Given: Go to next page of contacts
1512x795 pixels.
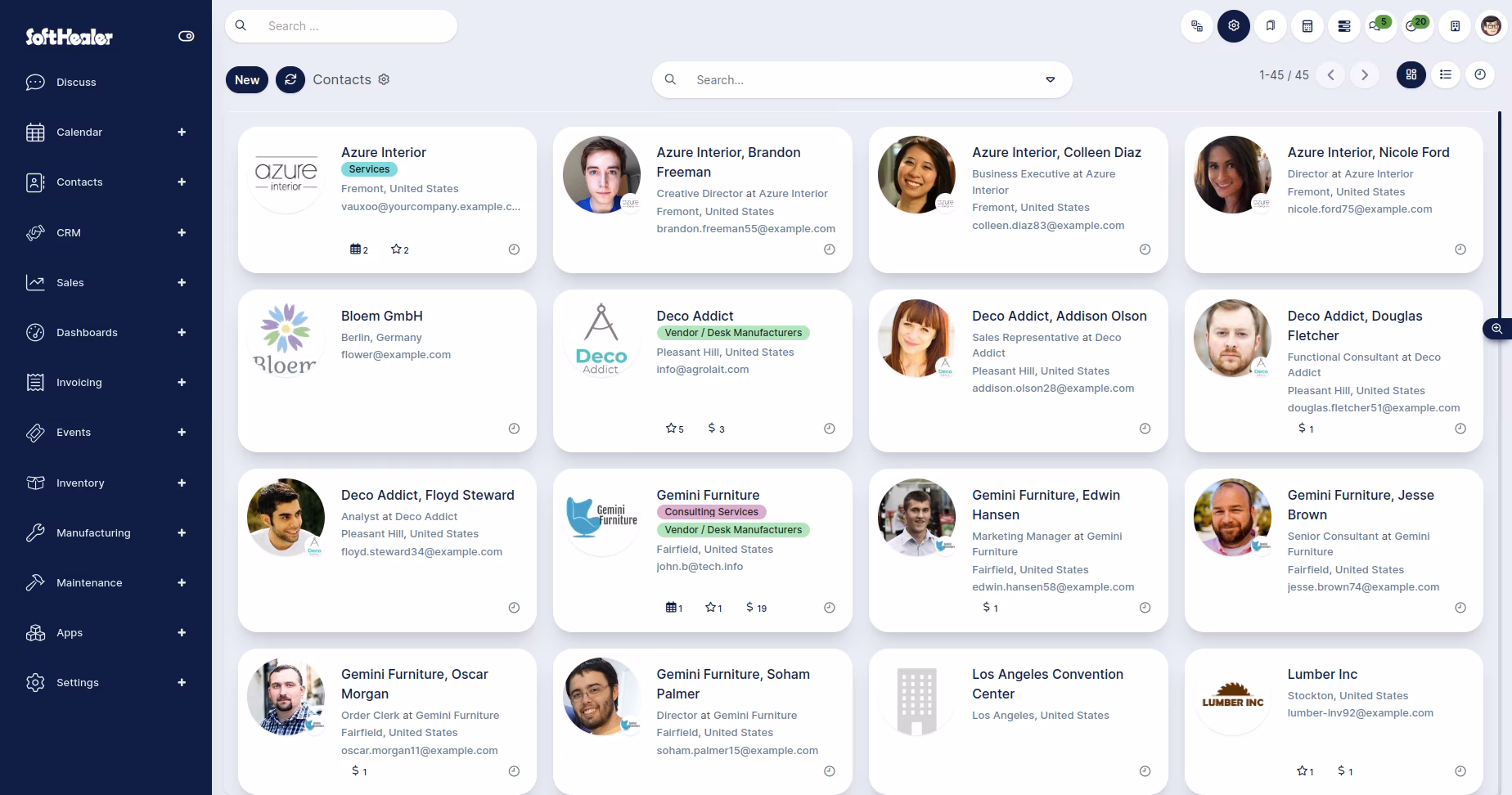Looking at the screenshot, I should [1365, 75].
